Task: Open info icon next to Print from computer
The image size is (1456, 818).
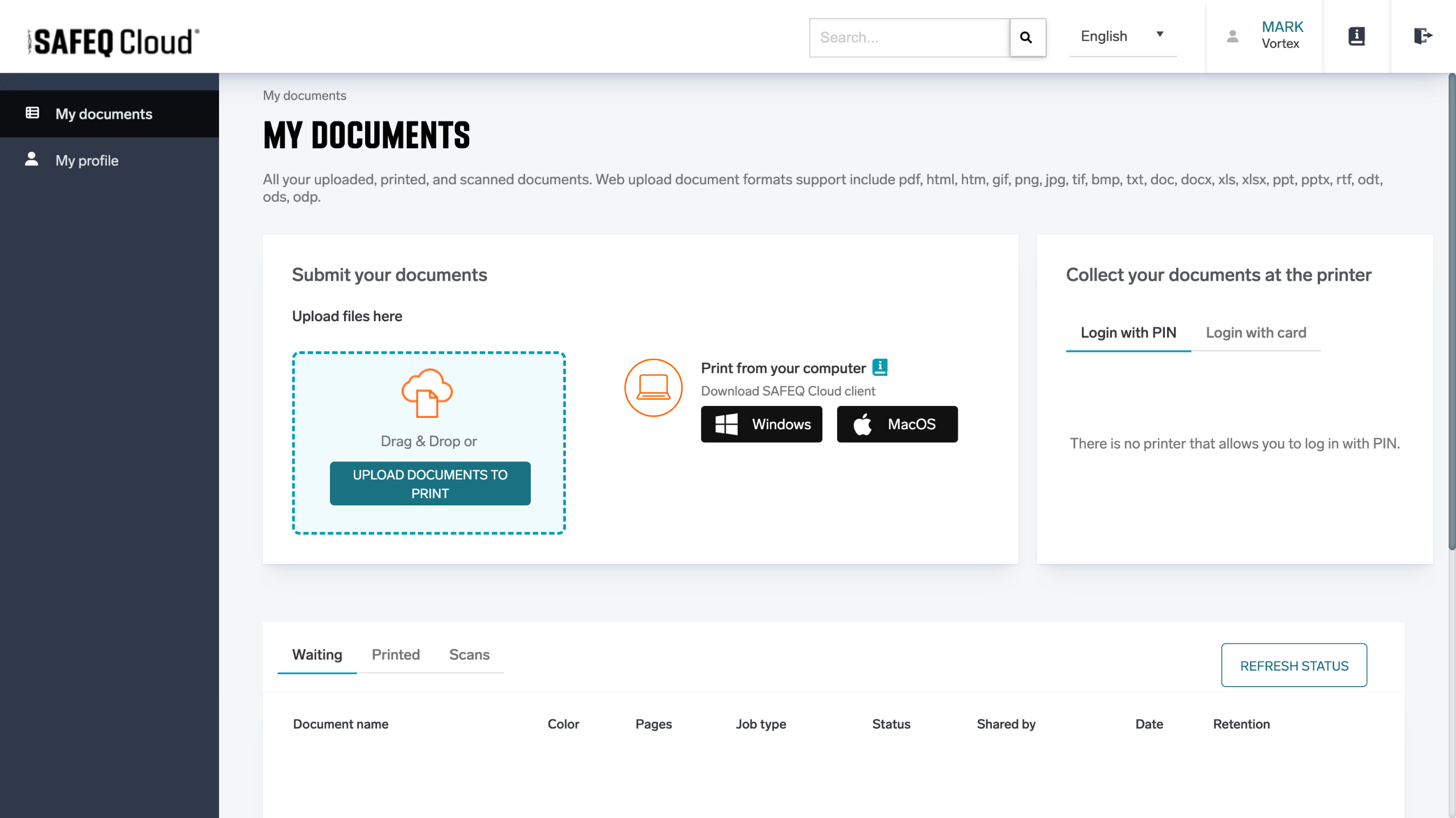Action: click(880, 367)
